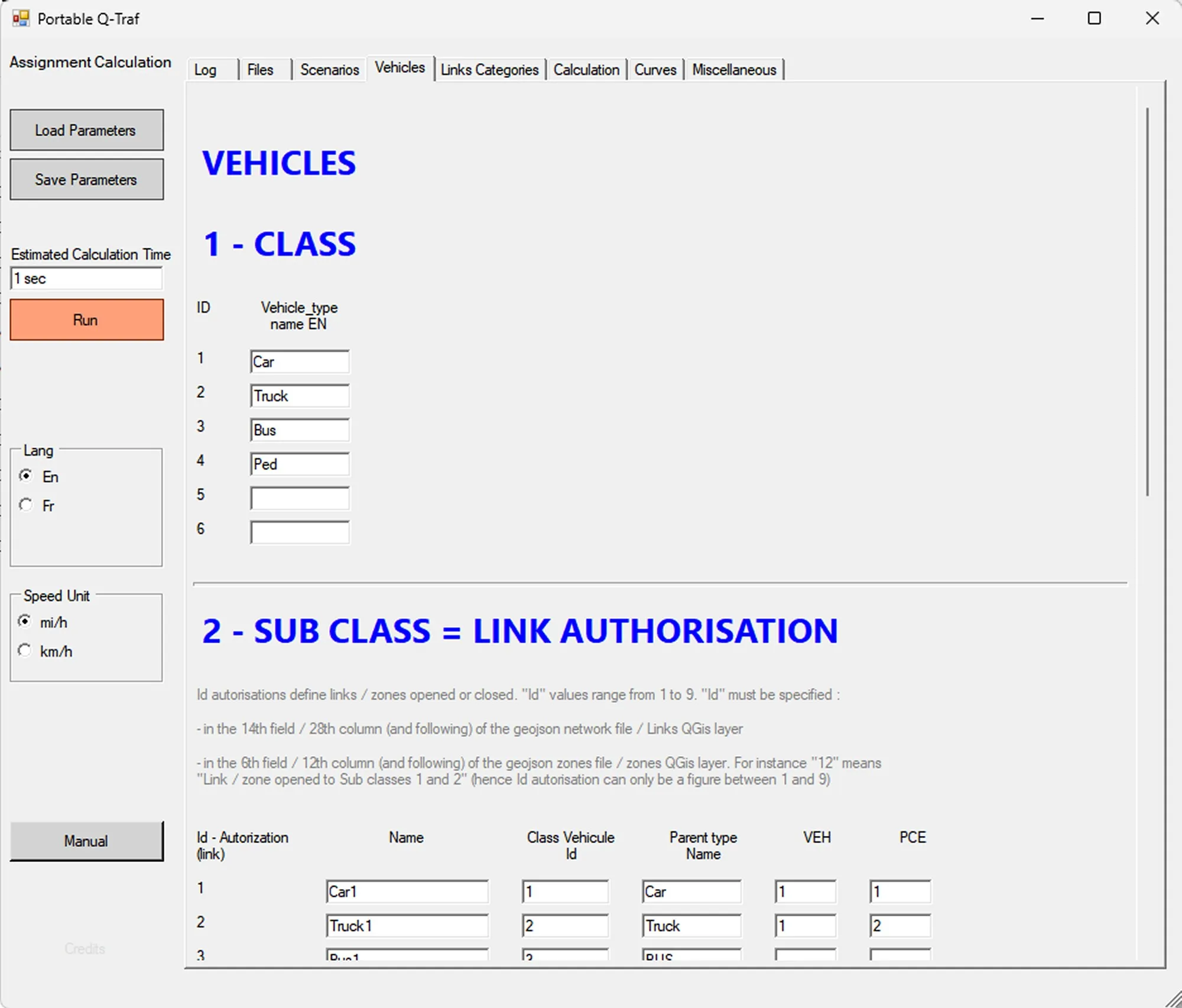This screenshot has width=1182, height=1008.
Task: Choose km/h speed unit
Action: pos(25,651)
